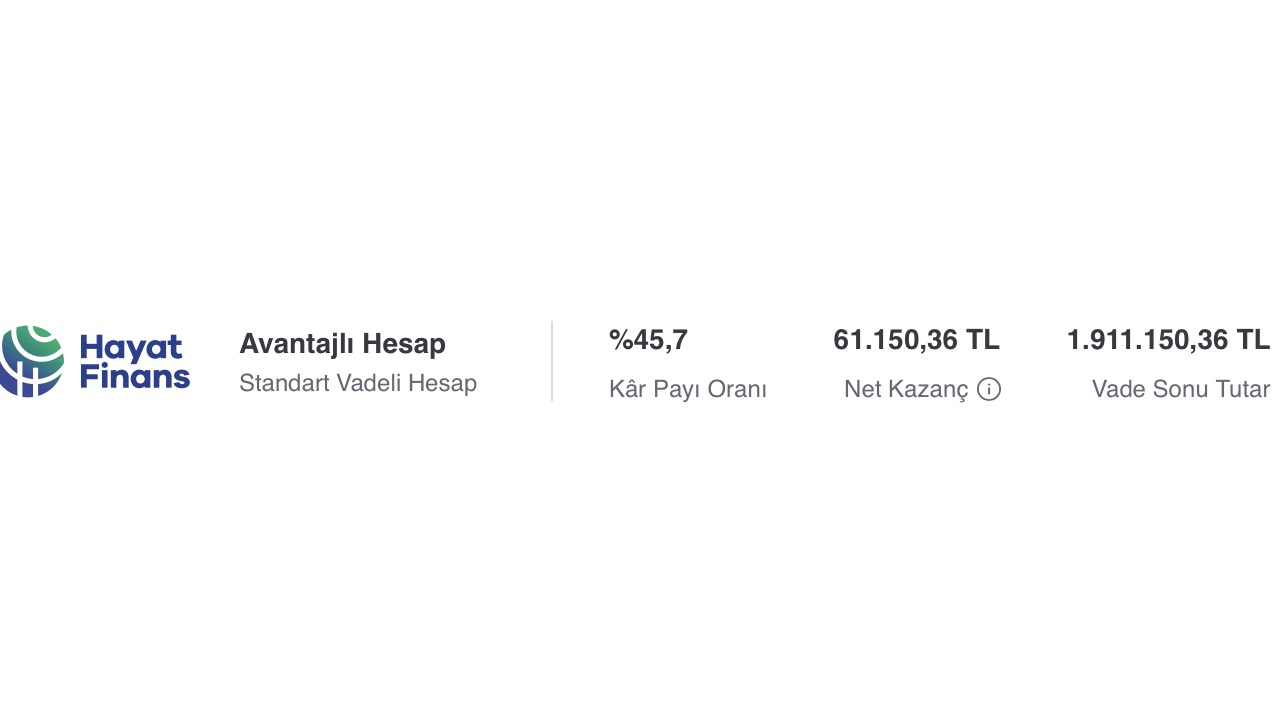Click the TL suffix of the net gain amount
This screenshot has height=720, width=1280.
[983, 340]
